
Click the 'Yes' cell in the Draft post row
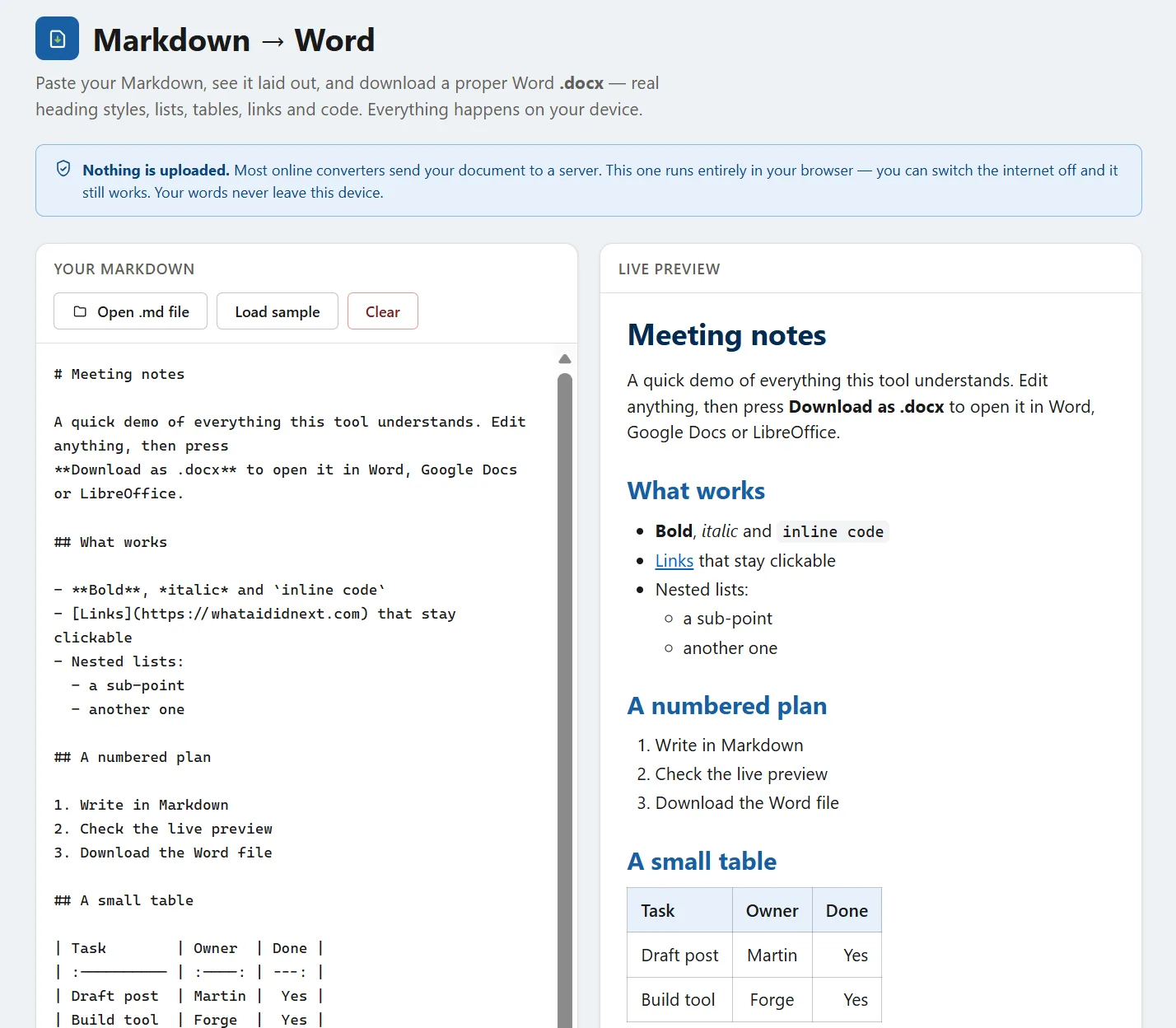click(847, 955)
